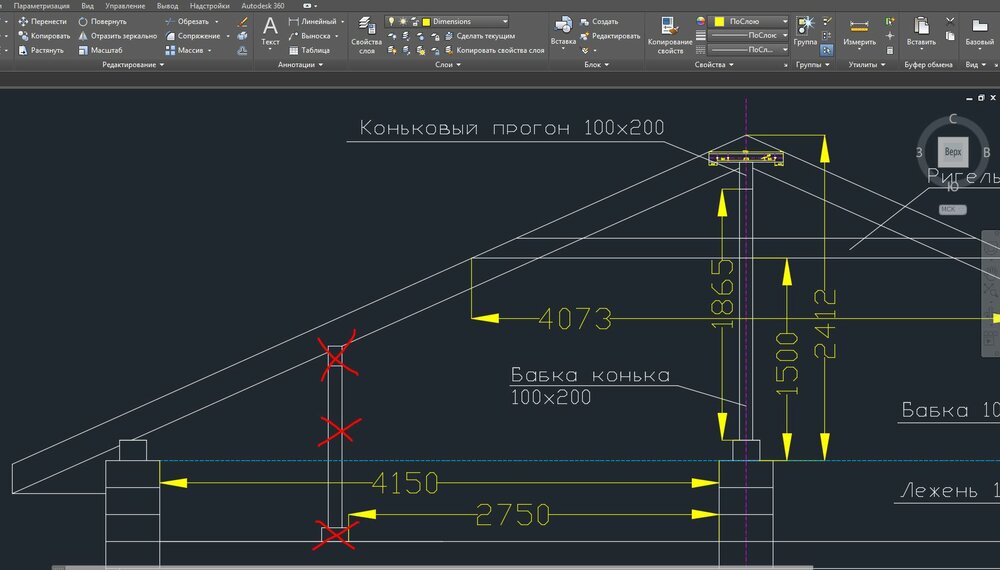This screenshot has height=570, width=1000.
Task: Click the Копирование свойств match properties icon
Action: tap(669, 32)
